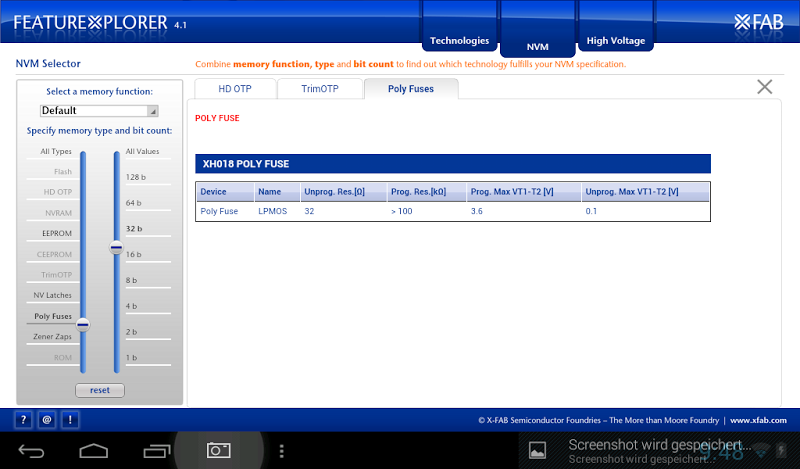The height and width of the screenshot is (469, 800).
Task: Select 4 b bit count
Action: [x=132, y=306]
